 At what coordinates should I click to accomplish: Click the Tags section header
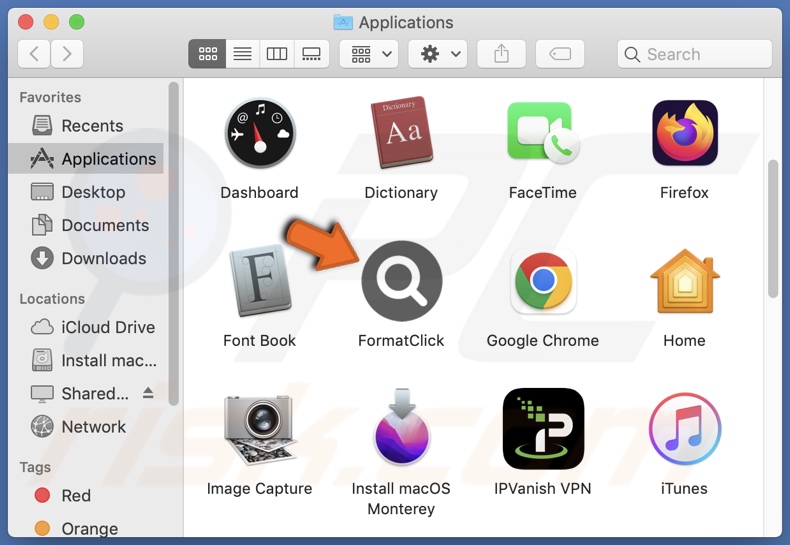point(35,467)
